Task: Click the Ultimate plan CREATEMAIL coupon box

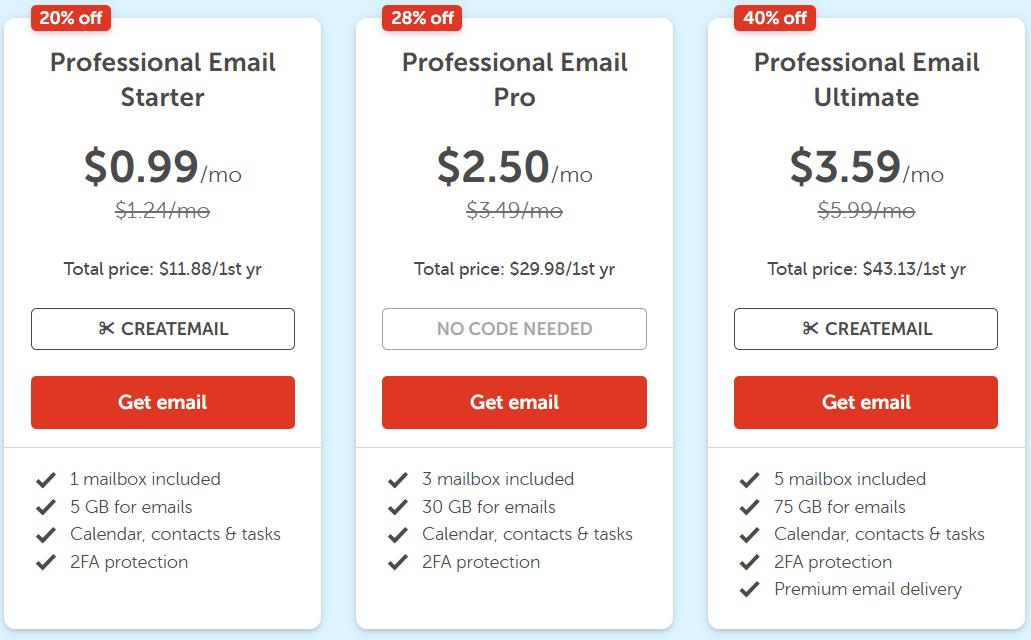Action: point(866,329)
